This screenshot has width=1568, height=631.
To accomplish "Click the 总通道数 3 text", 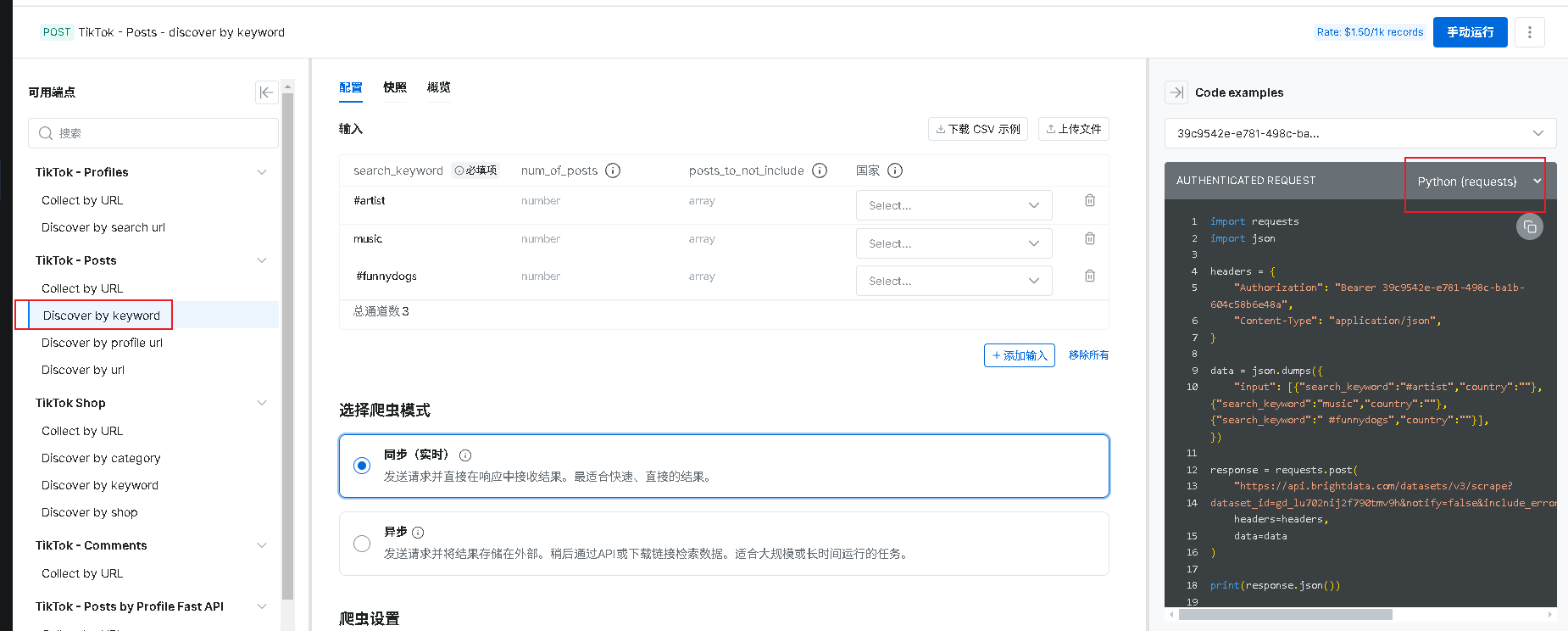I will 381,311.
